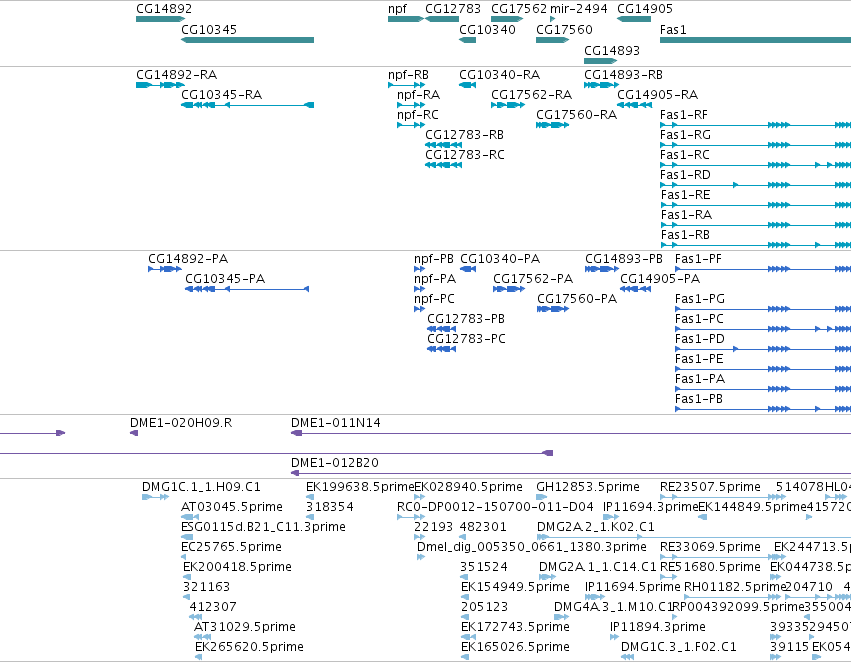Click the Fas1-PB protein label
This screenshot has width=851, height=662.
(x=698, y=399)
